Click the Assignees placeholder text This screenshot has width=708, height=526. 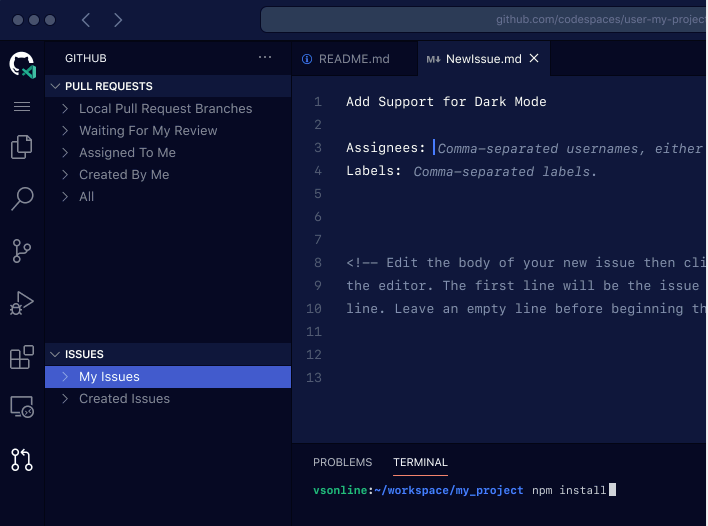tap(570, 149)
